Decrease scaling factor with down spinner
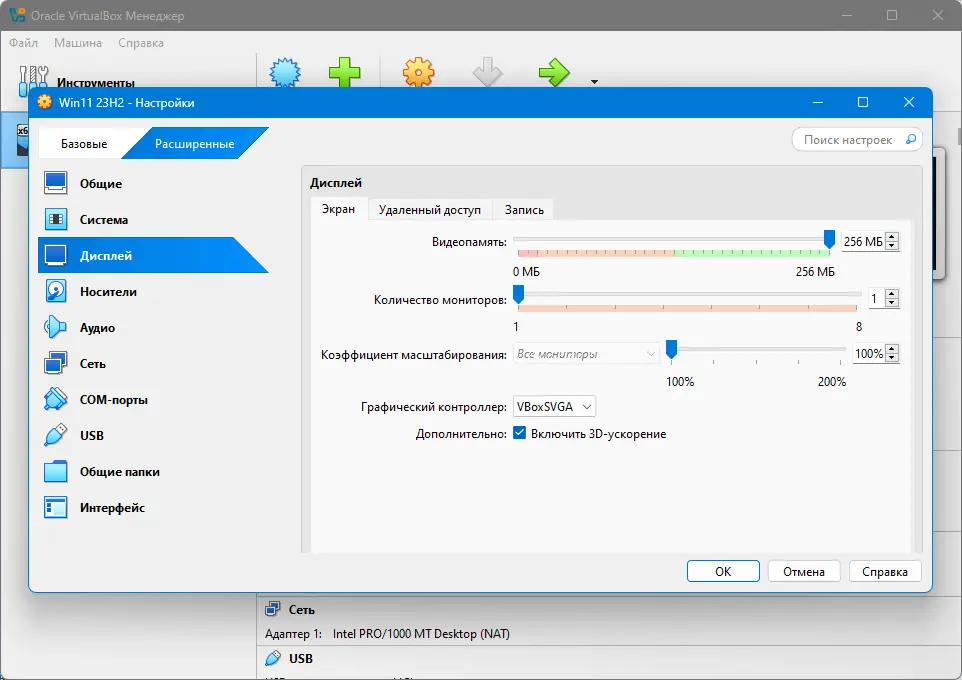 pyautogui.click(x=893, y=358)
